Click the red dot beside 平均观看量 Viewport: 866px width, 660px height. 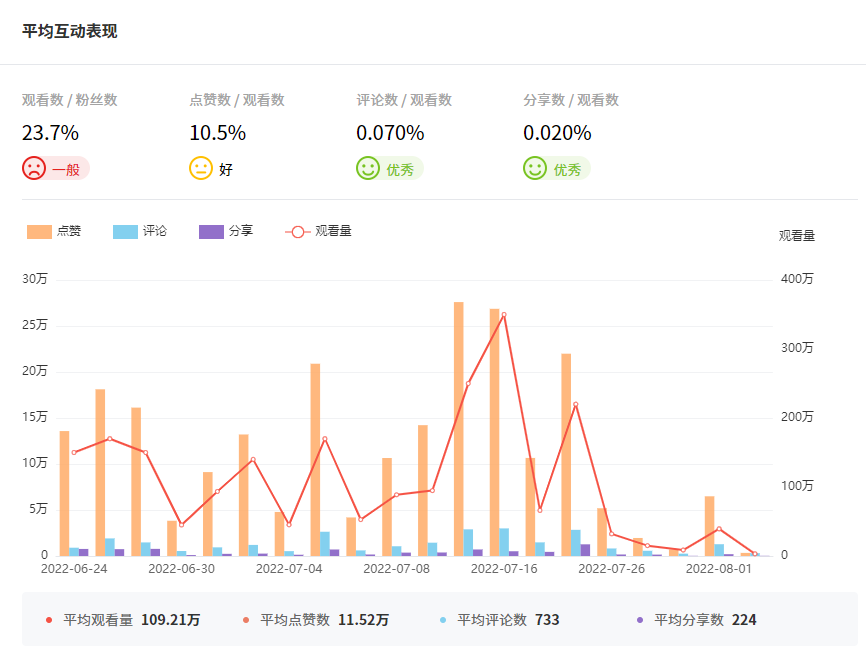click(49, 620)
